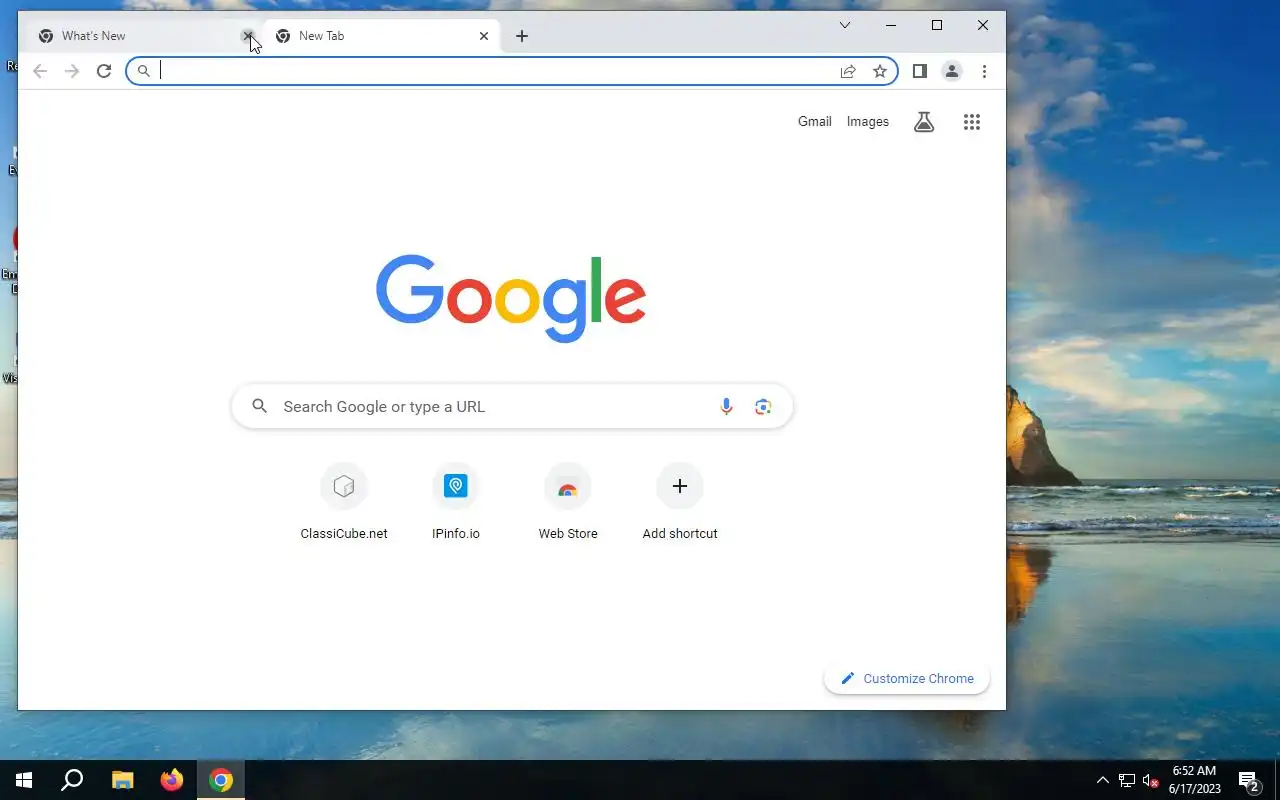Open the muted volume tray icon
The image size is (1280, 800).
click(1151, 780)
